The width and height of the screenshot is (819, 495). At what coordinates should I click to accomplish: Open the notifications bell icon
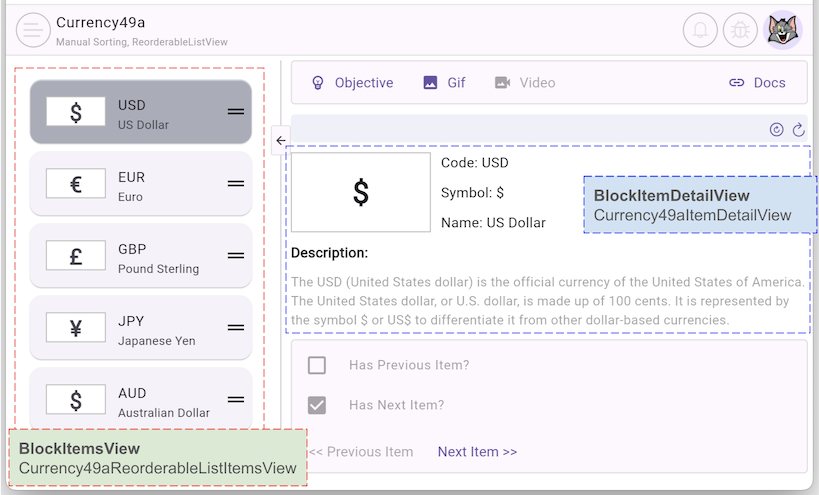(700, 30)
